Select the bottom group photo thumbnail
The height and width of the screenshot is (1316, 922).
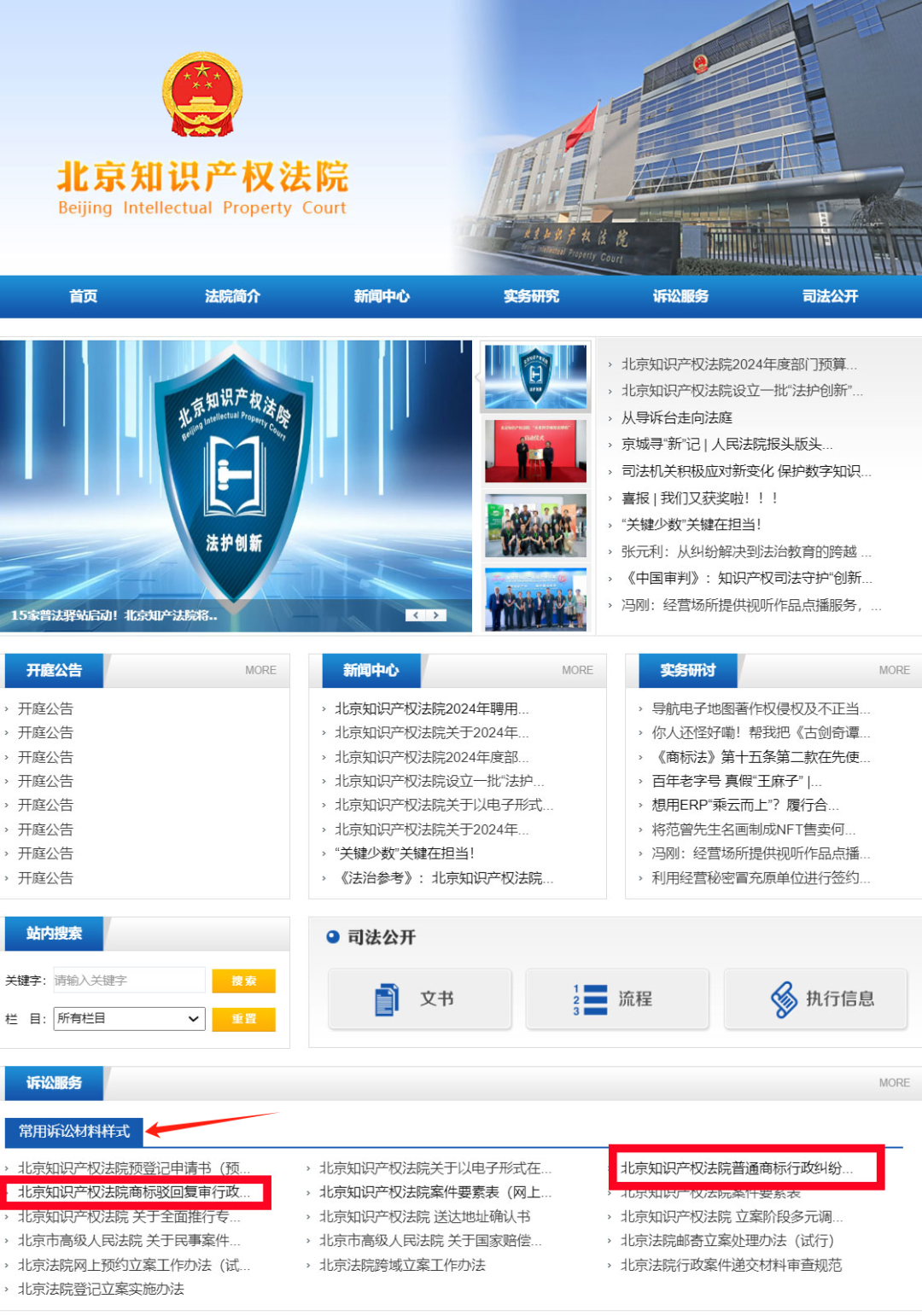535,599
